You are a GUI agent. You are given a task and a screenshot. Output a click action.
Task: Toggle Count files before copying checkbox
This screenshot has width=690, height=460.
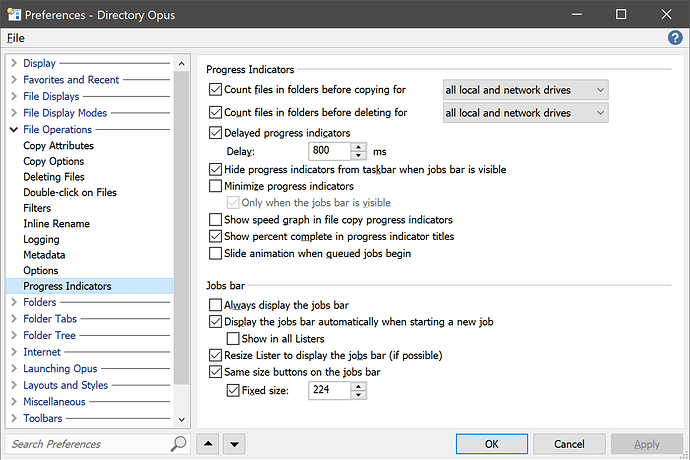pos(215,89)
